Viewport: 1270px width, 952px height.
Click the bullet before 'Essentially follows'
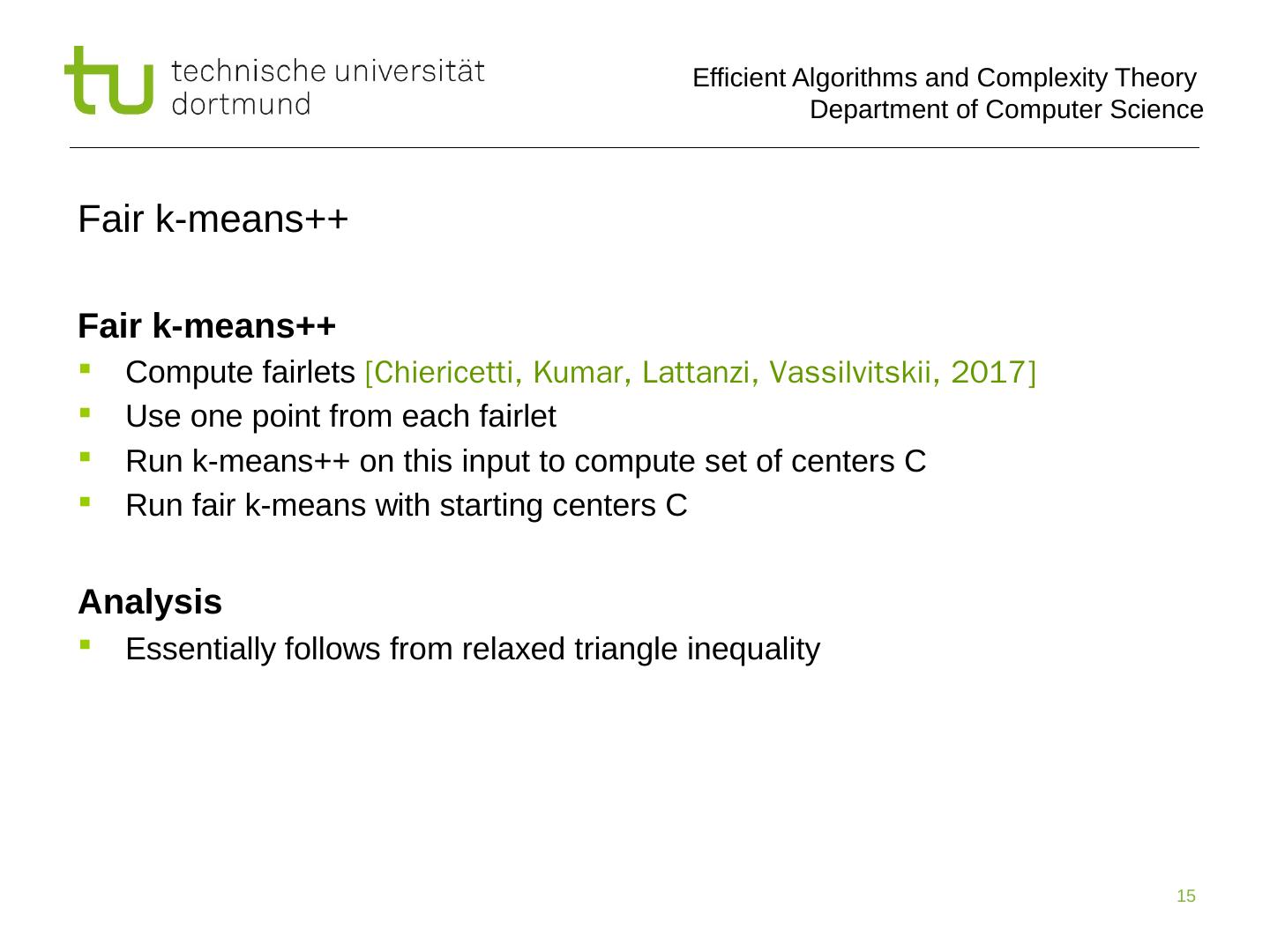click(x=85, y=644)
